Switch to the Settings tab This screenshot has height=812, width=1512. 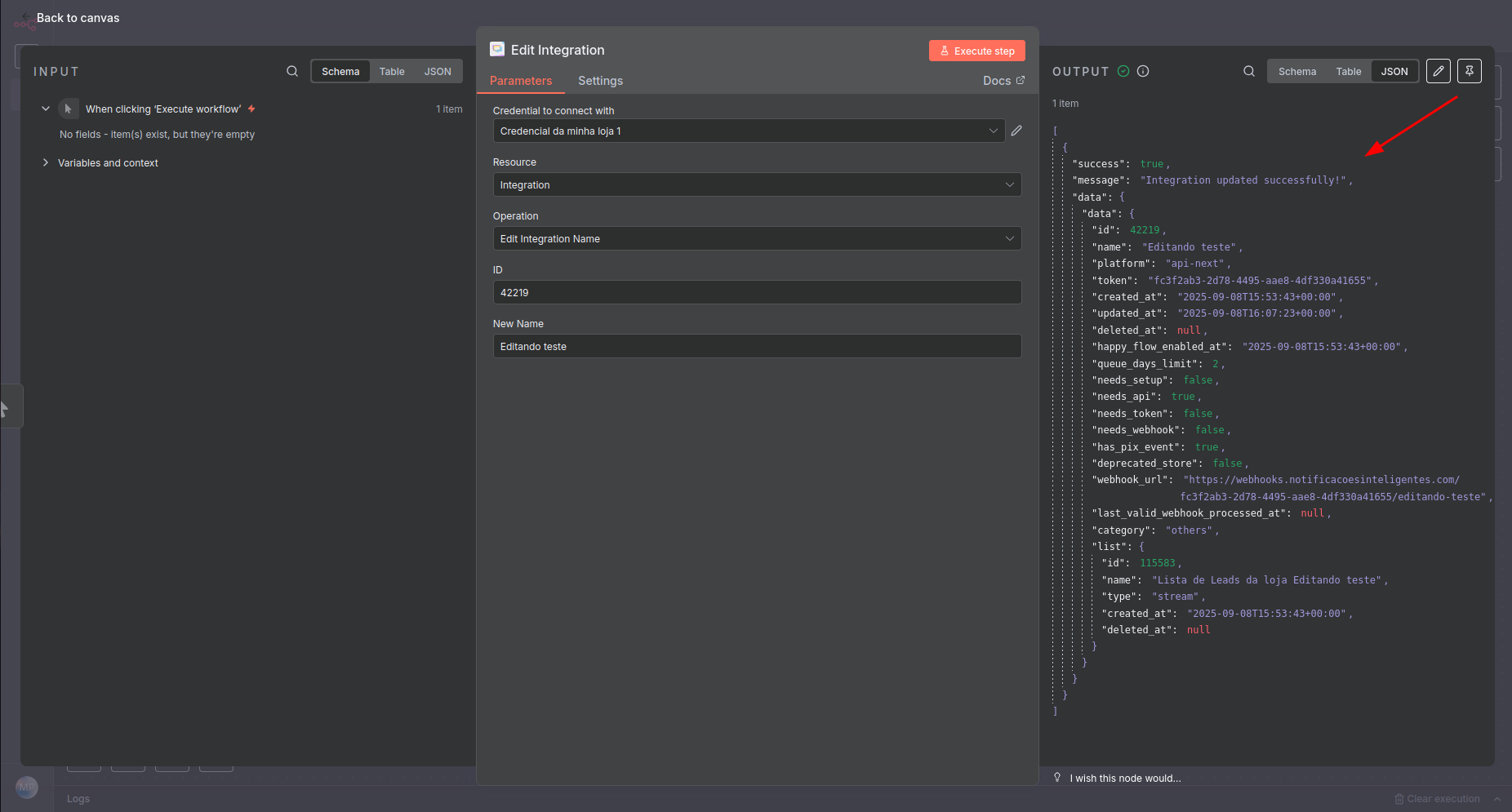600,81
